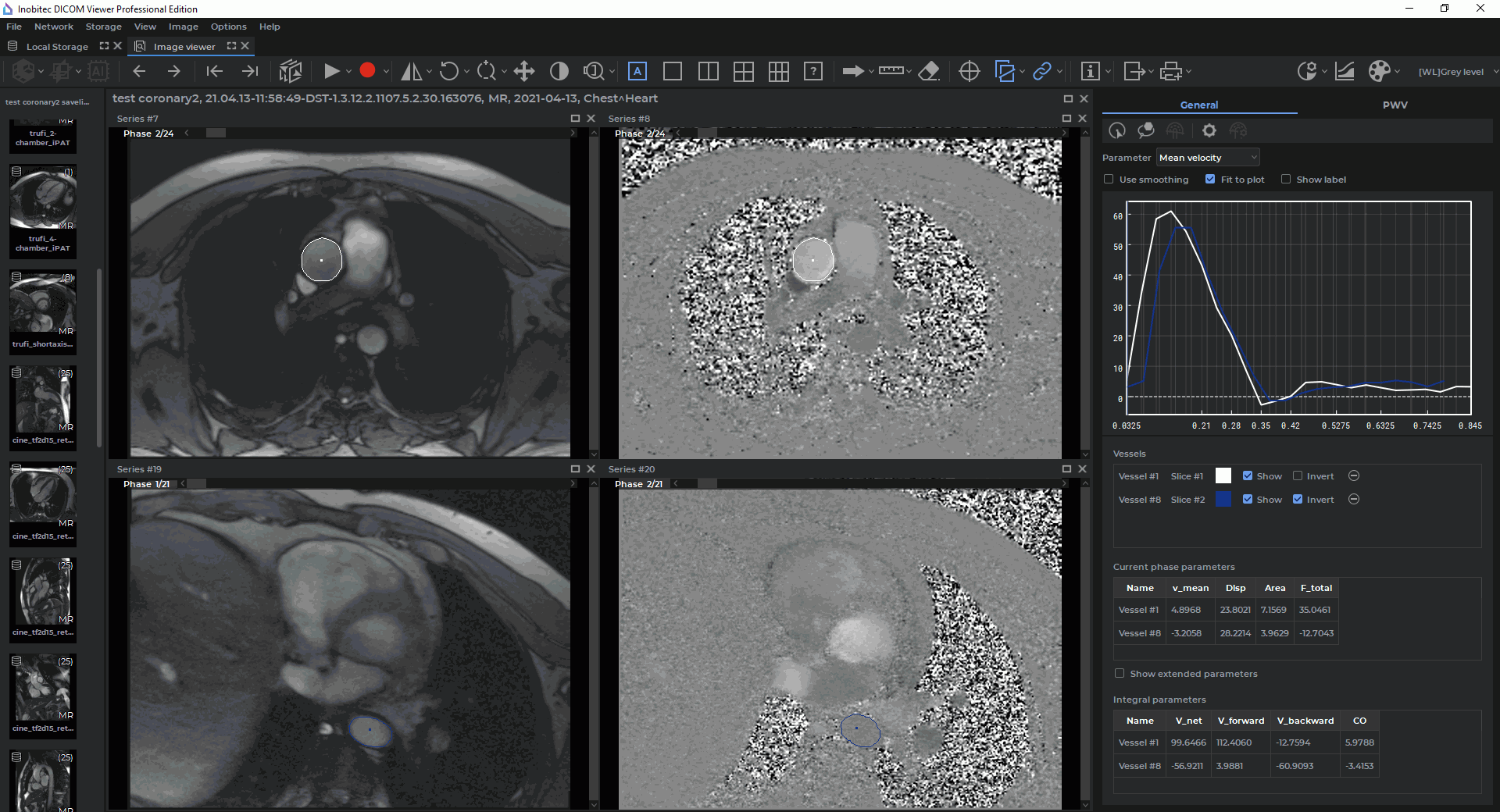Open the Network menu
The width and height of the screenshot is (1500, 812).
pos(54,27)
